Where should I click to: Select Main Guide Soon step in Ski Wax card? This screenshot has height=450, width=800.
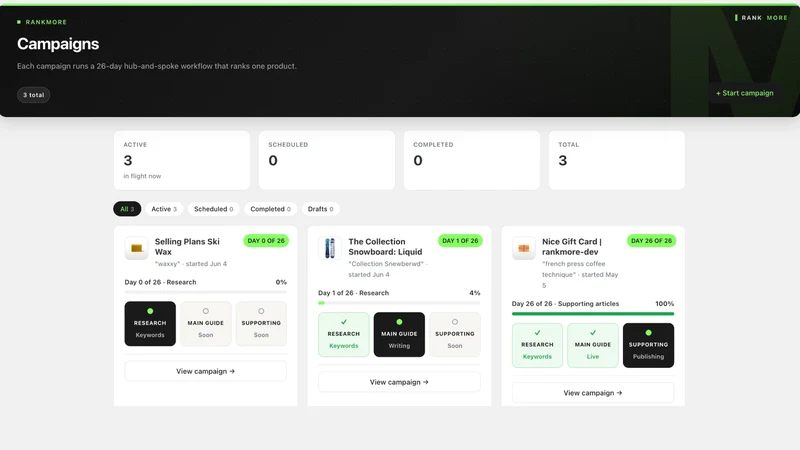pos(206,323)
